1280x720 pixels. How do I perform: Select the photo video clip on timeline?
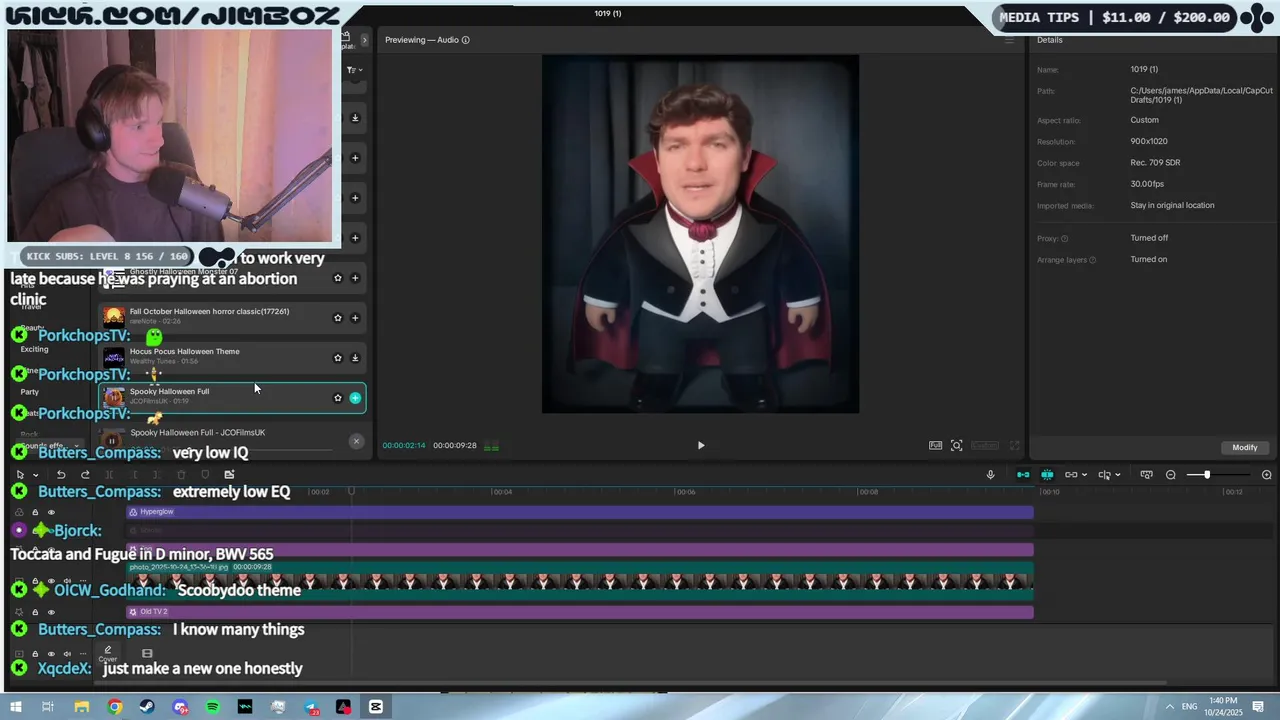coord(580,581)
